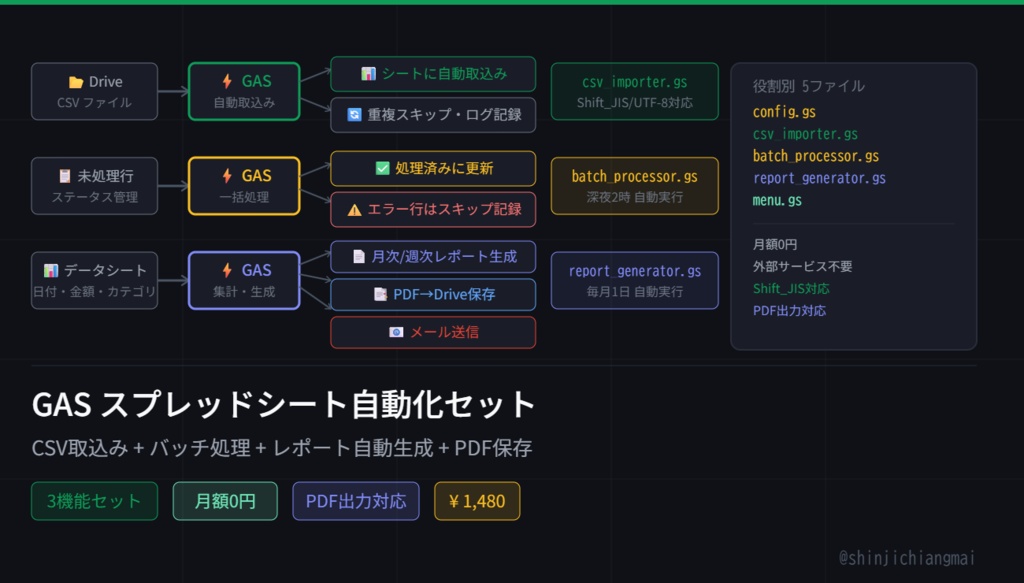Click the GAS スプレッドシート自動化セット title
This screenshot has height=583, width=1024.
click(x=283, y=404)
